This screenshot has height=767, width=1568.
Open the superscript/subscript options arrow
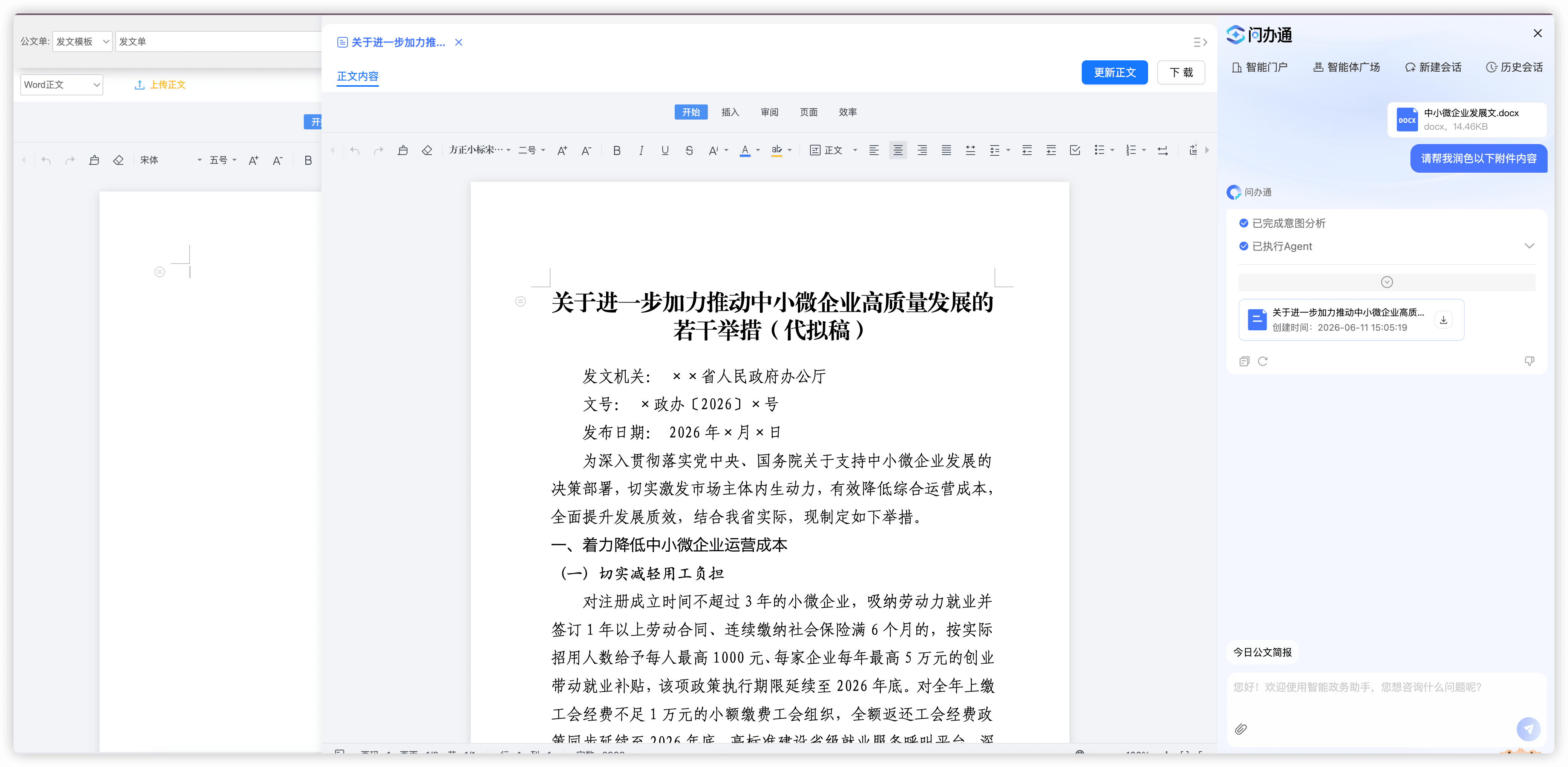(x=726, y=150)
